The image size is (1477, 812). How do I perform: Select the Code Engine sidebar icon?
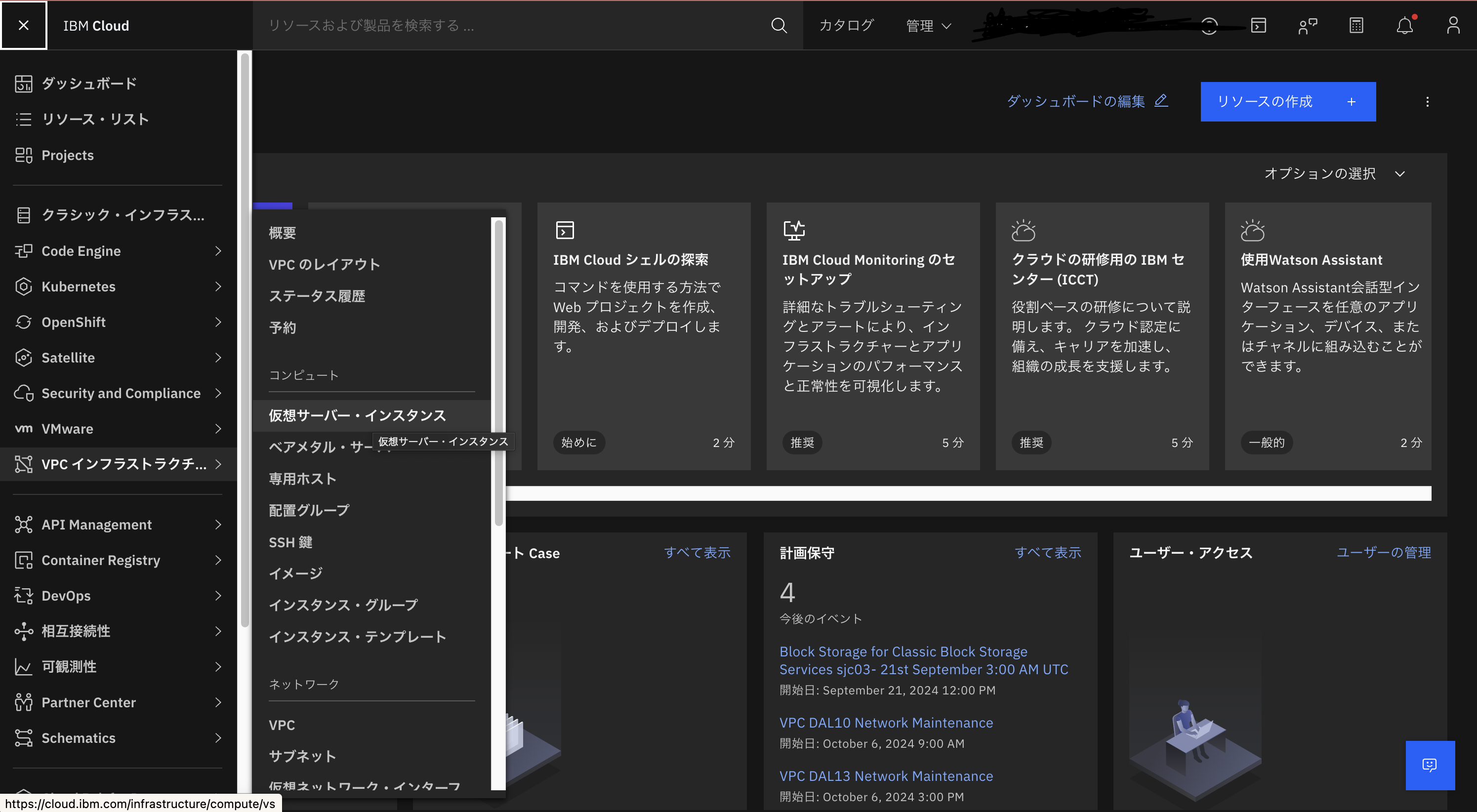pyautogui.click(x=24, y=250)
